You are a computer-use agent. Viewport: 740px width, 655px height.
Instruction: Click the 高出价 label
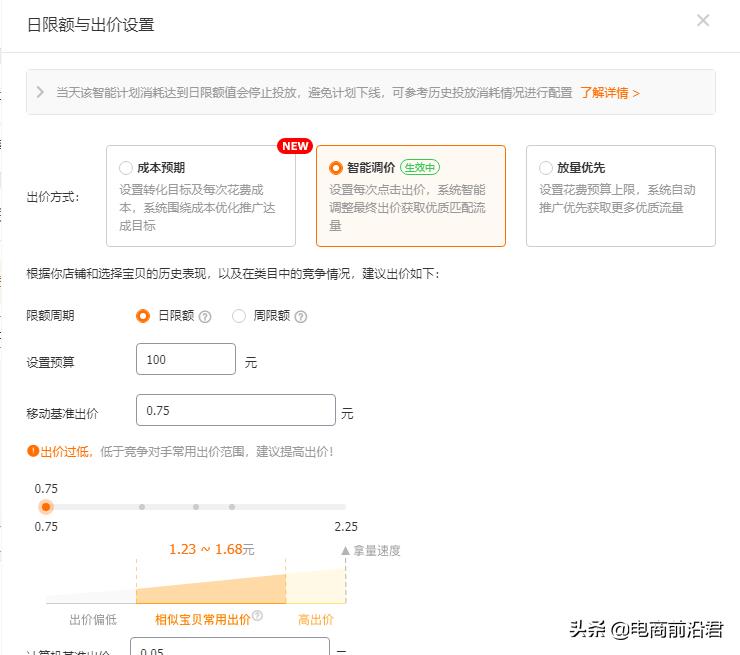[x=316, y=619]
